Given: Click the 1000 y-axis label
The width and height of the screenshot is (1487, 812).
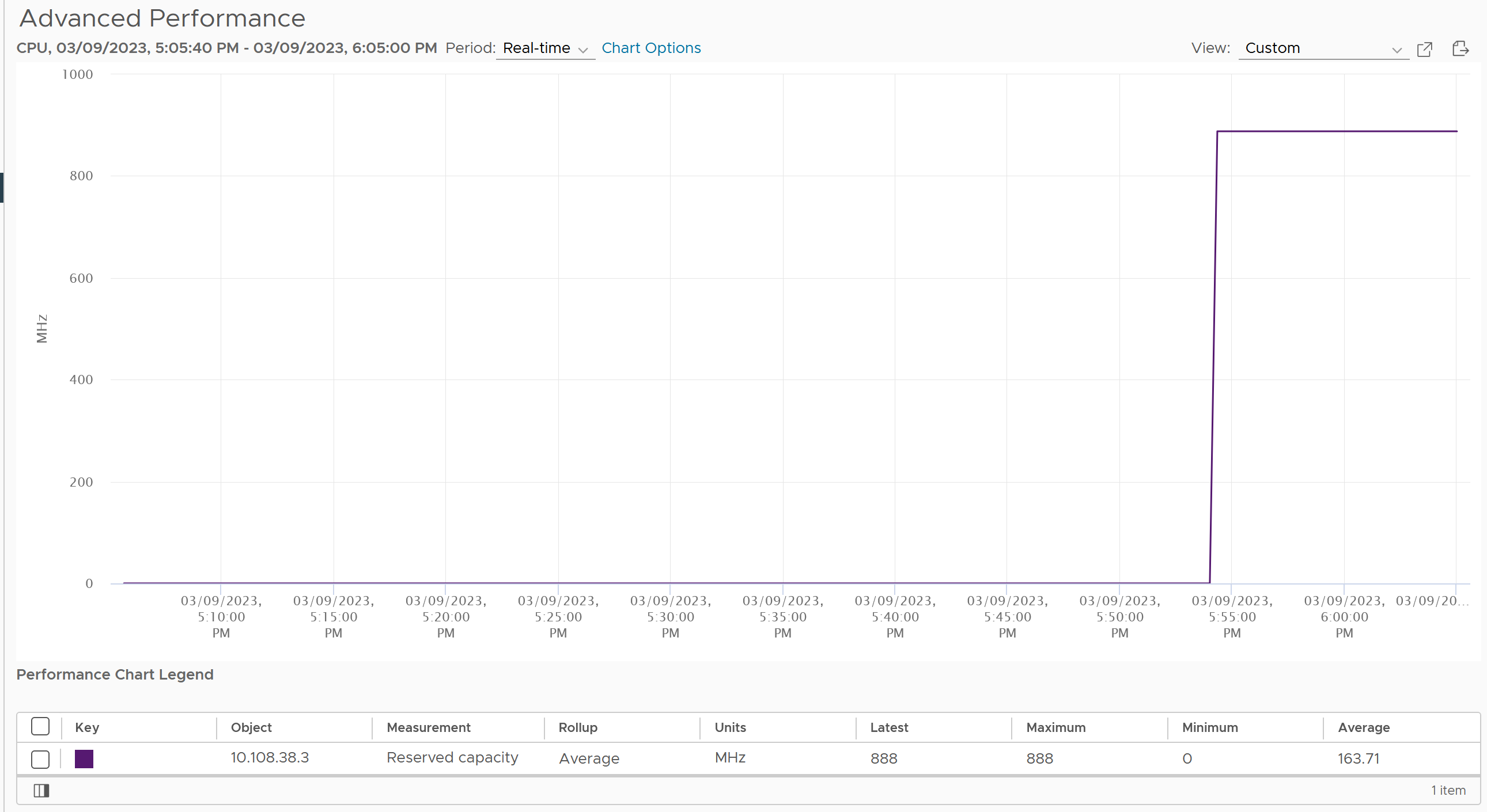Looking at the screenshot, I should 77,74.
